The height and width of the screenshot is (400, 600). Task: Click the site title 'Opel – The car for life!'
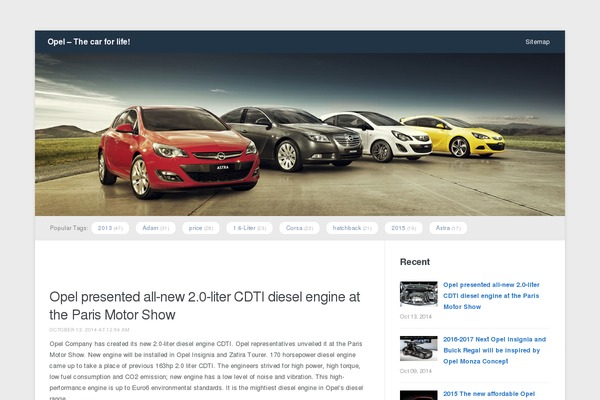(x=89, y=42)
